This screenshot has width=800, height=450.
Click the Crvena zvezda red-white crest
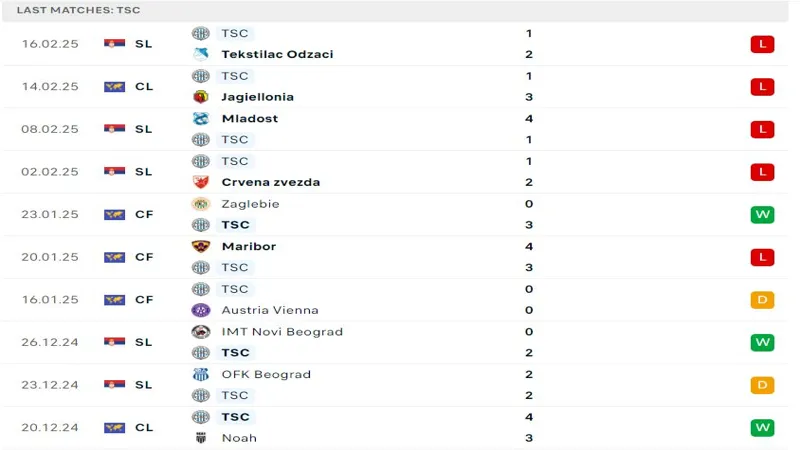pos(201,182)
